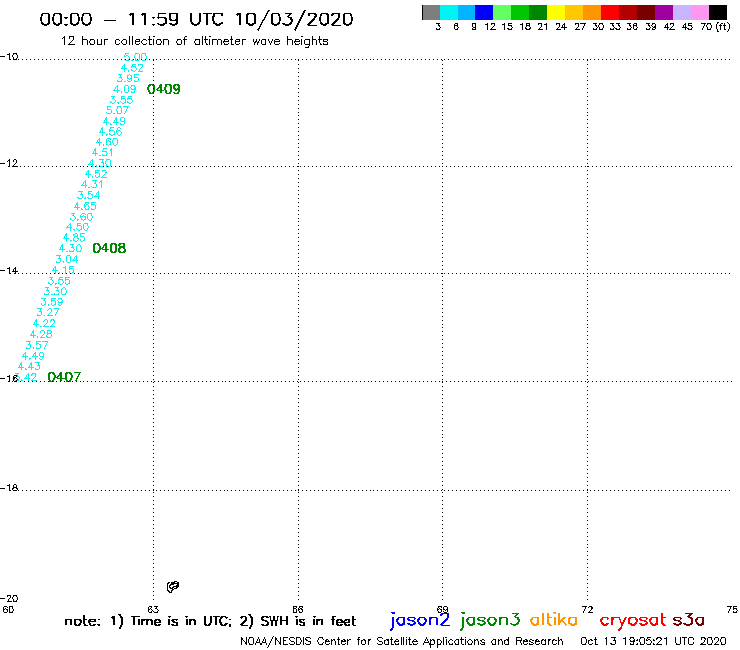This screenshot has height=650, width=740.
Task: Click the 4.60 wave height value
Action: 107,142
